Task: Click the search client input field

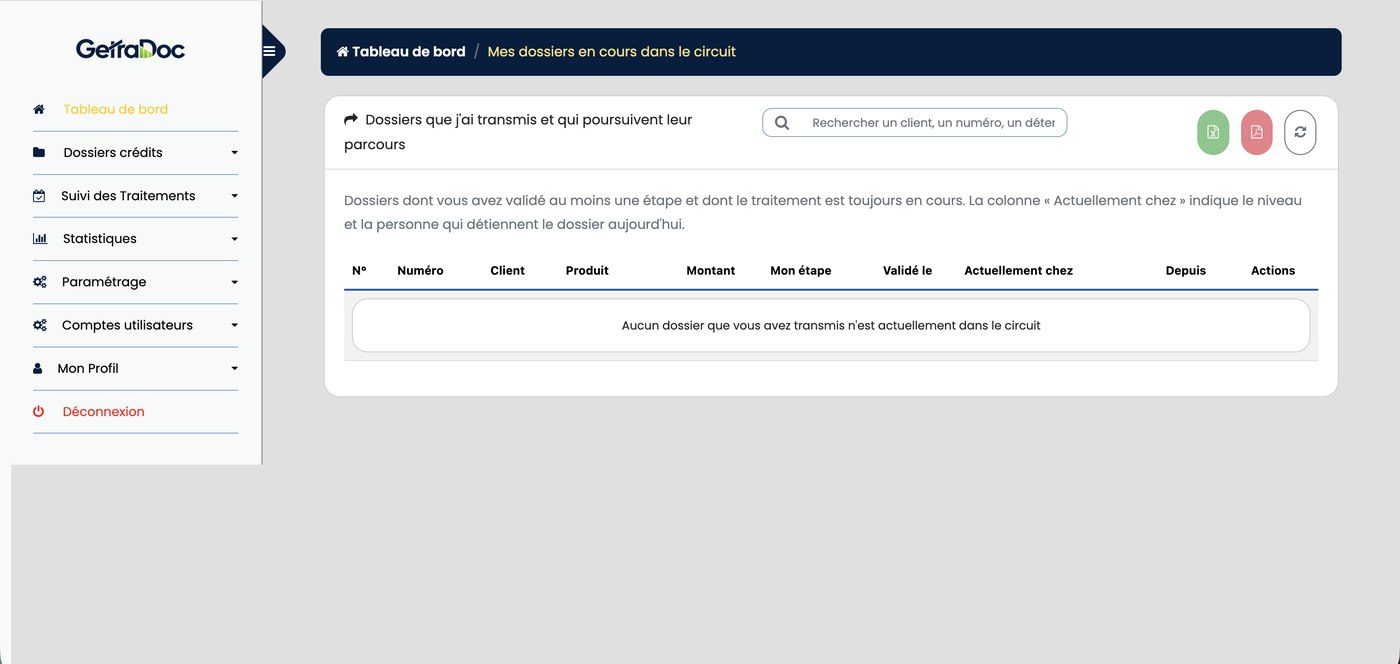Action: (x=914, y=123)
